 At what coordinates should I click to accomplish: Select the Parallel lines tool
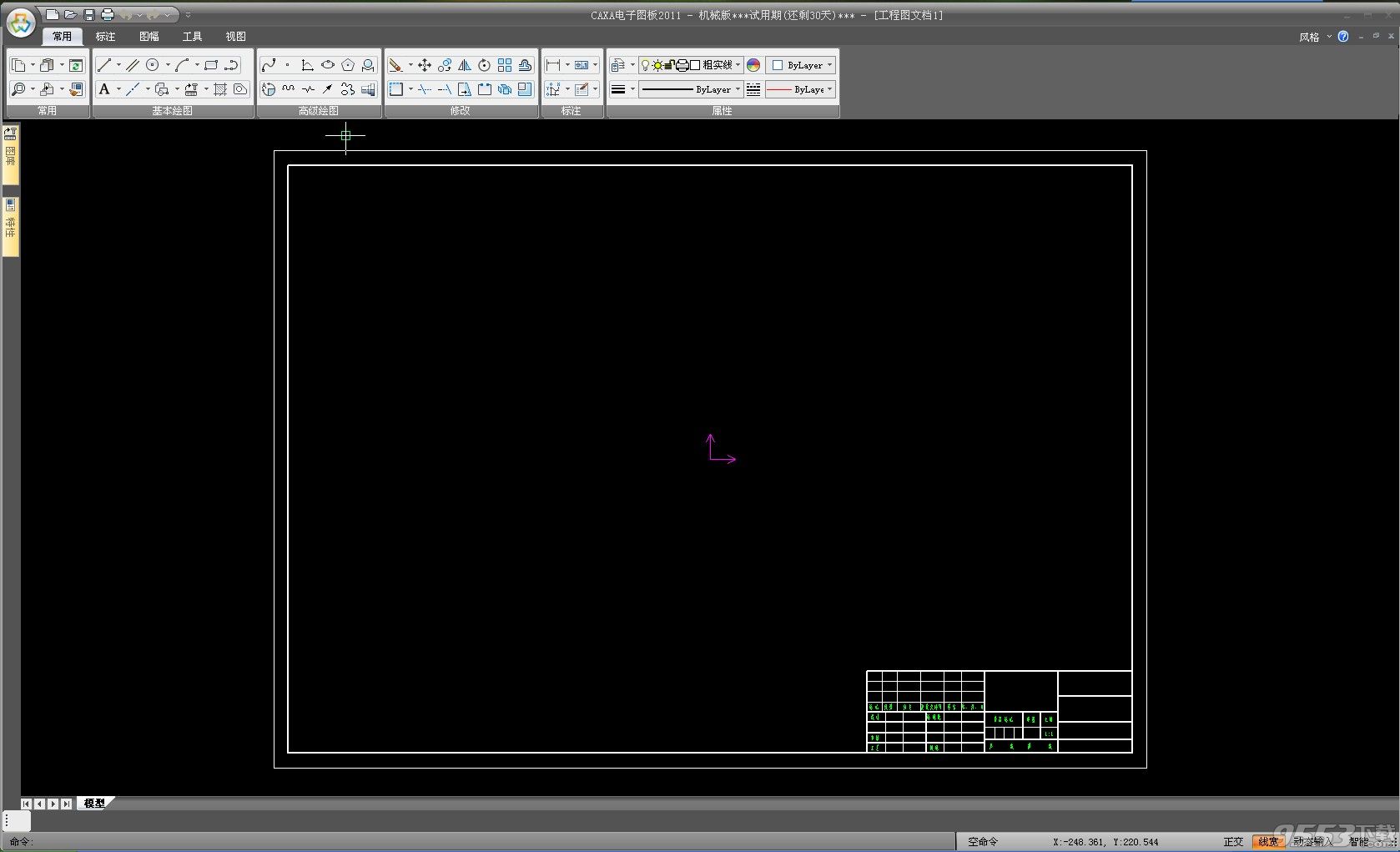tap(133, 65)
